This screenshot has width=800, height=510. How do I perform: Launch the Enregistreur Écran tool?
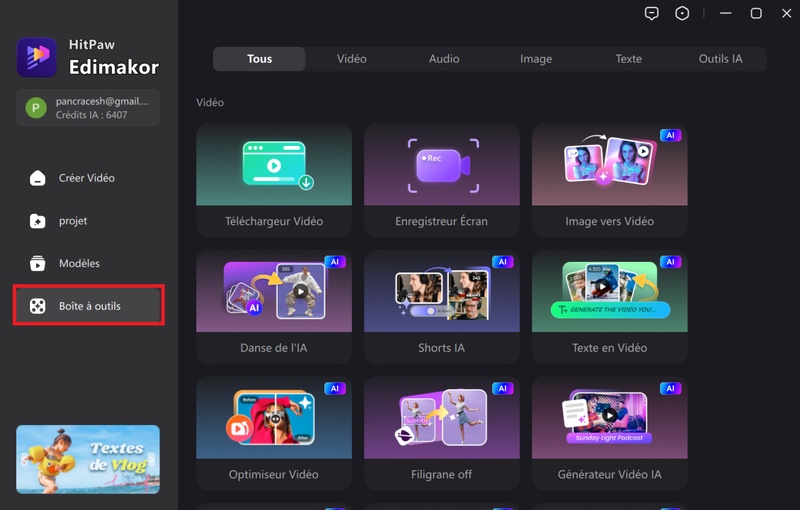pyautogui.click(x=442, y=179)
